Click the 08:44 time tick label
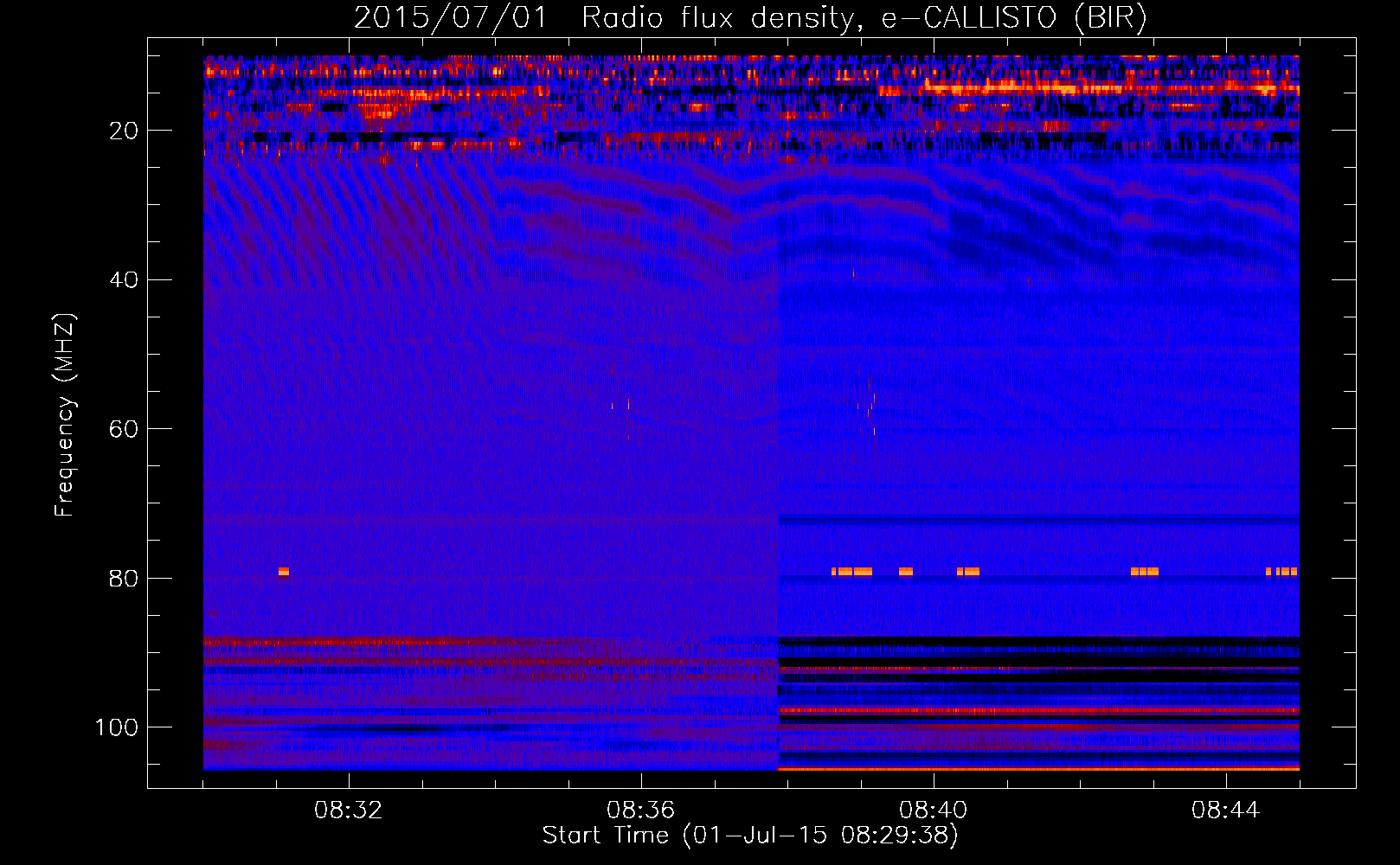Viewport: 1400px width, 865px height. click(x=1226, y=811)
